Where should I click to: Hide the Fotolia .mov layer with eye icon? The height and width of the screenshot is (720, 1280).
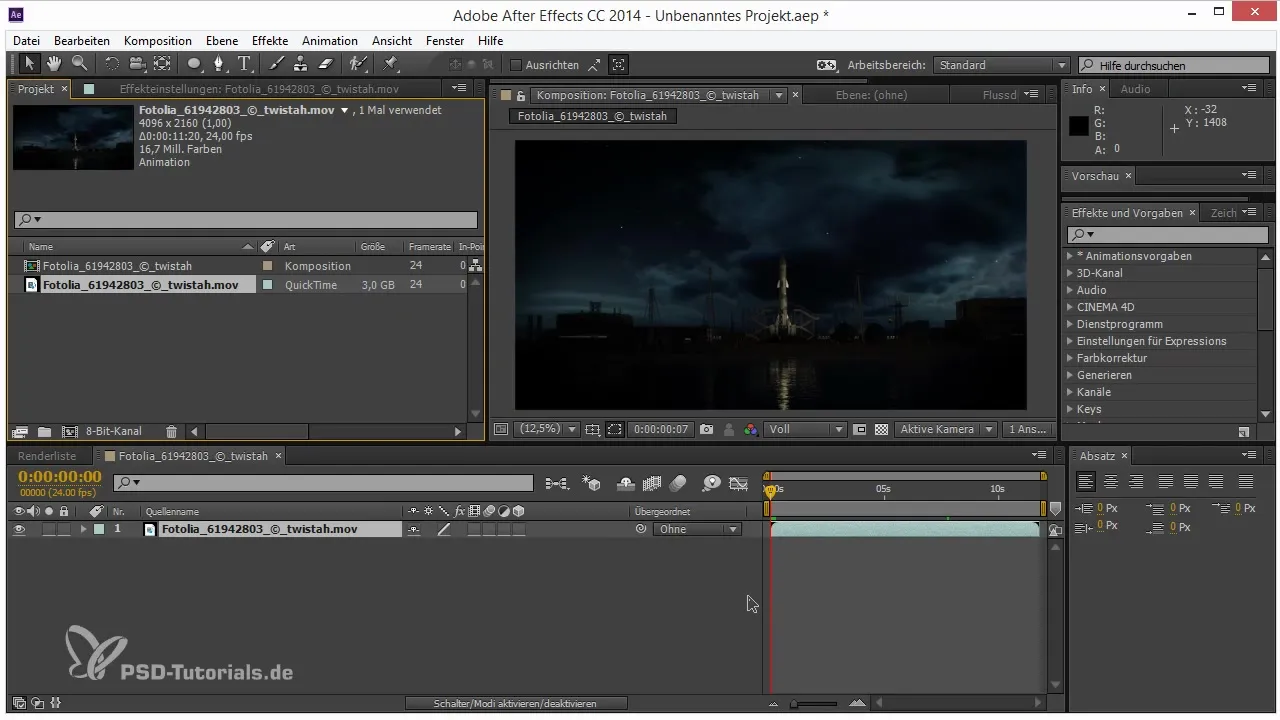[x=19, y=529]
